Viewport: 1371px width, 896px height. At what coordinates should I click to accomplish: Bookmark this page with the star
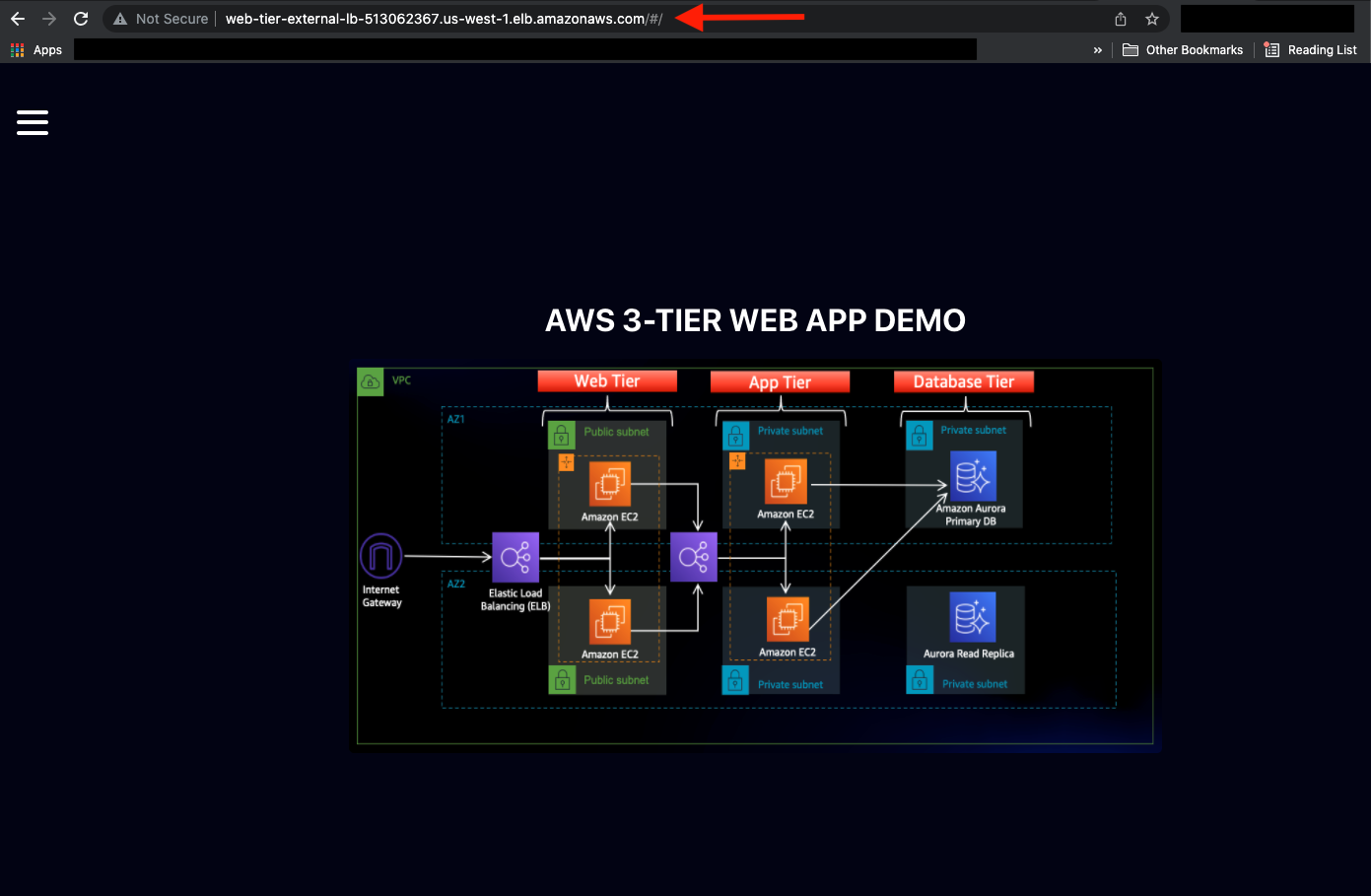pos(1152,19)
